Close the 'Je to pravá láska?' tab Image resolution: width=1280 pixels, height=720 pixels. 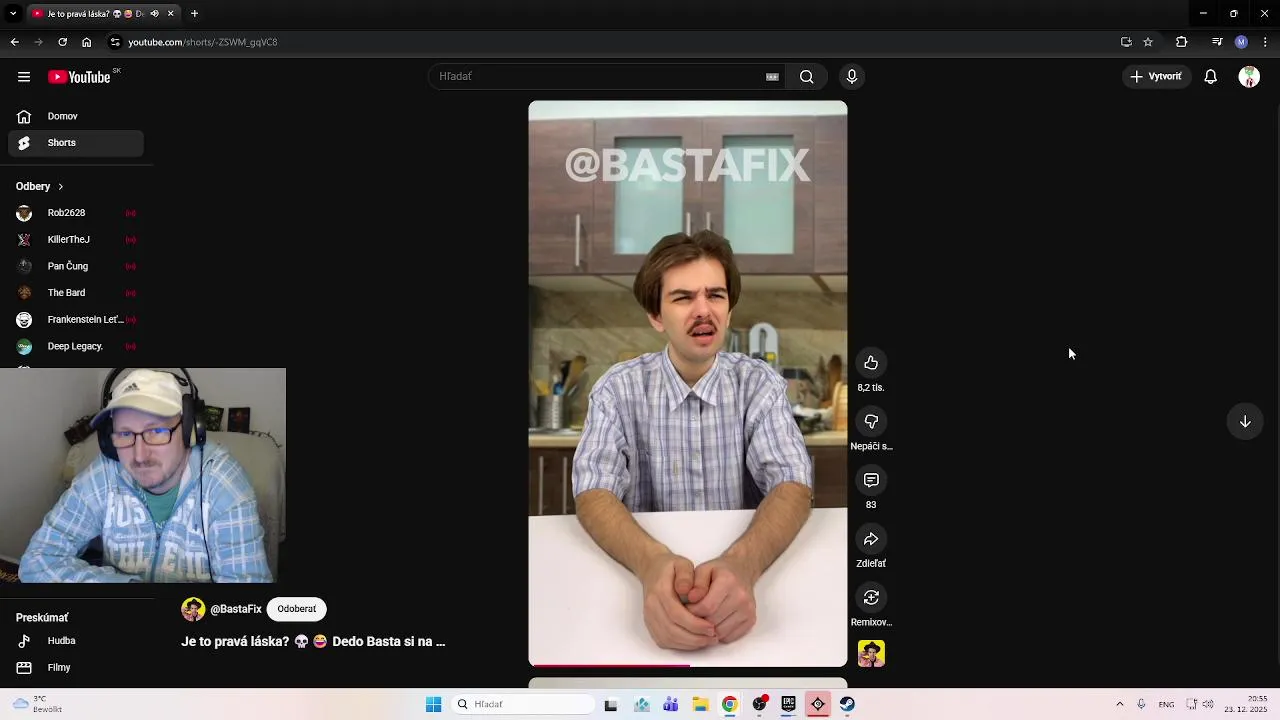pyautogui.click(x=170, y=14)
